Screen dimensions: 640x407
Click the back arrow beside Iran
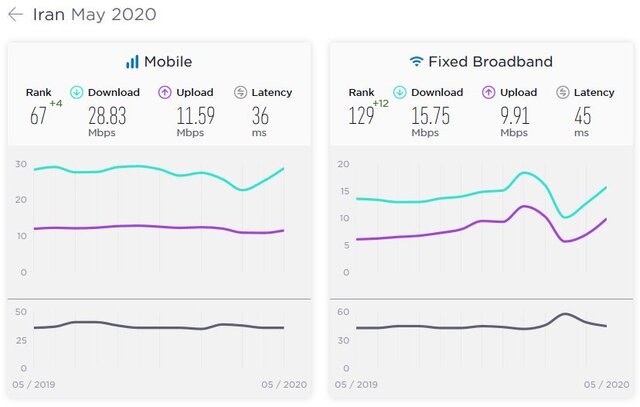tap(15, 16)
